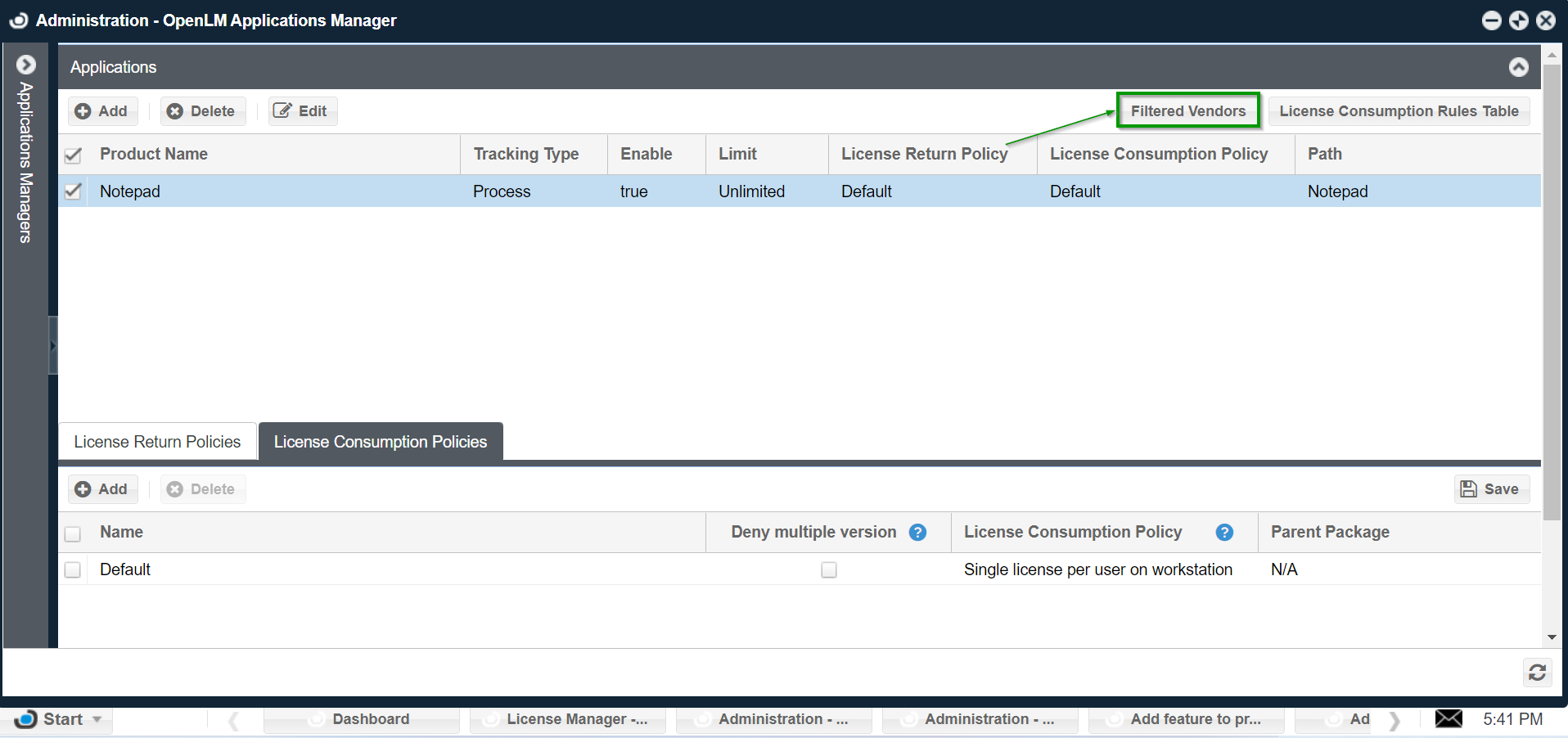Click help icon beside License Consumption Policy column
Viewport: 1568px width, 738px height.
1224,533
